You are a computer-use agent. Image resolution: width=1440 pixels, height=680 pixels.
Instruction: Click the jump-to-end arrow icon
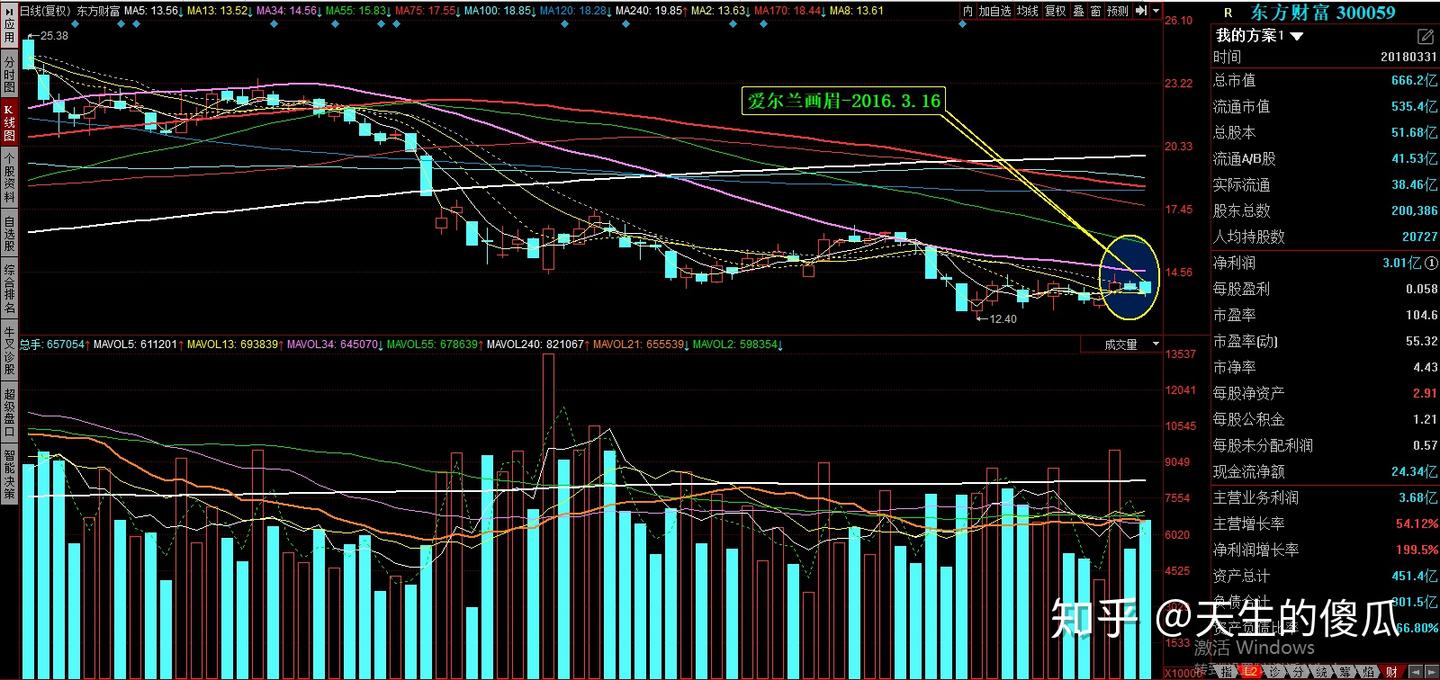pyautogui.click(x=1141, y=10)
